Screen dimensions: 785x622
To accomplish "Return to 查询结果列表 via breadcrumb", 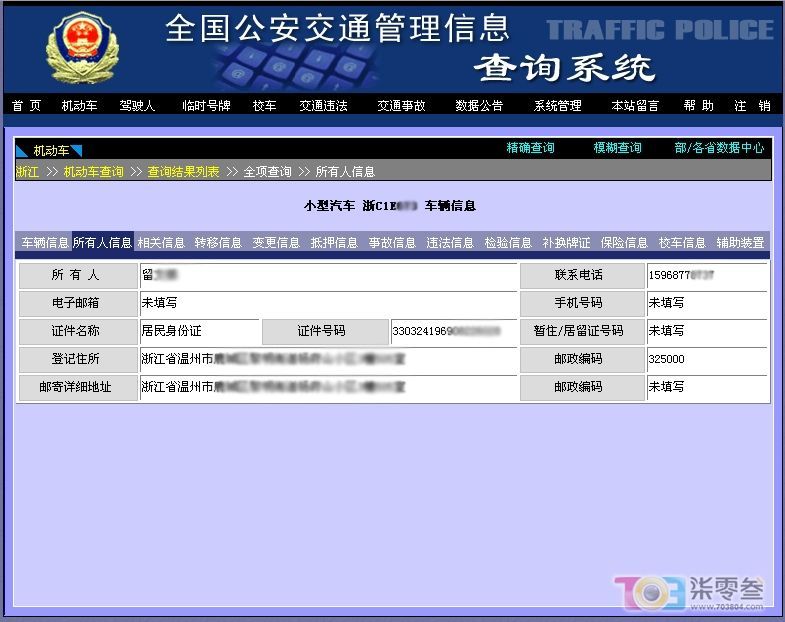I will coord(183,172).
